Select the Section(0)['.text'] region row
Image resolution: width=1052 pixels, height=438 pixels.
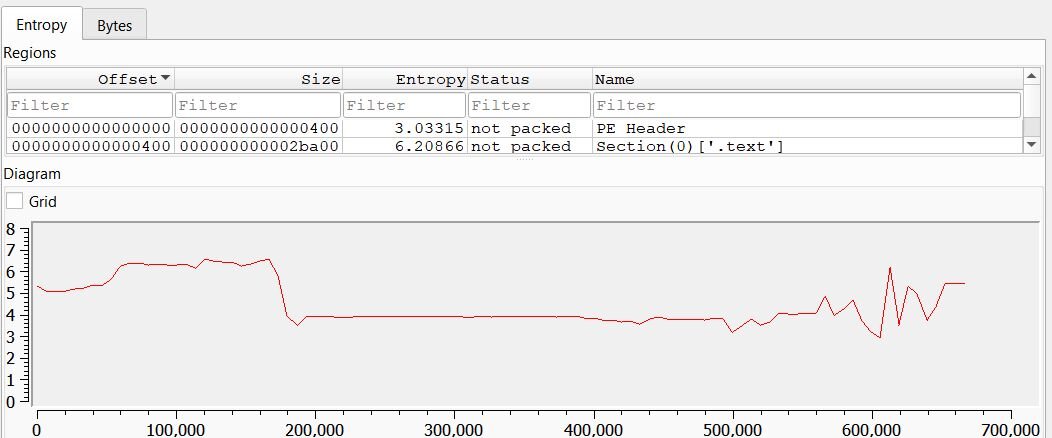pyautogui.click(x=689, y=146)
